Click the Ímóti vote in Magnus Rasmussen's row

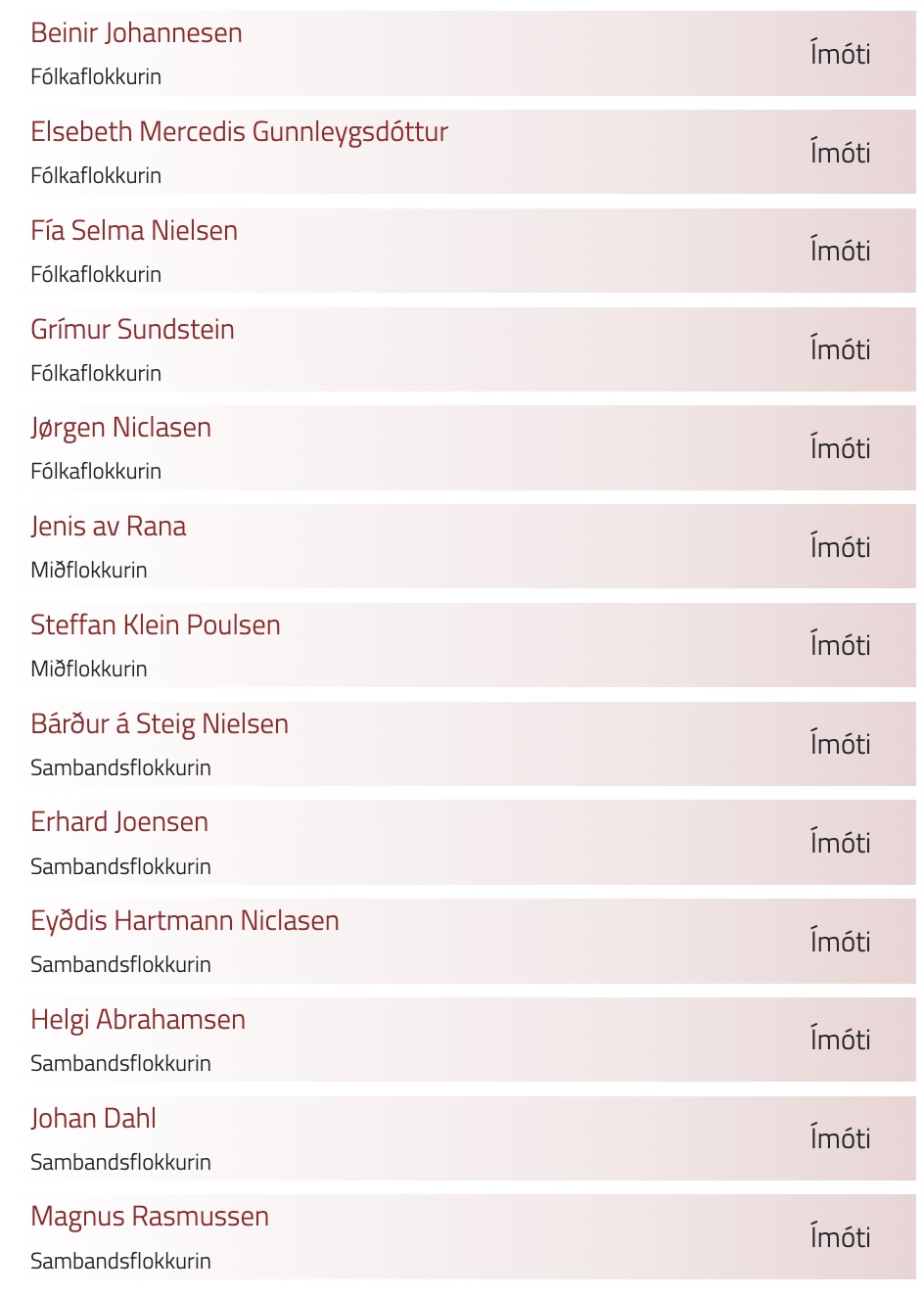[840, 1237]
